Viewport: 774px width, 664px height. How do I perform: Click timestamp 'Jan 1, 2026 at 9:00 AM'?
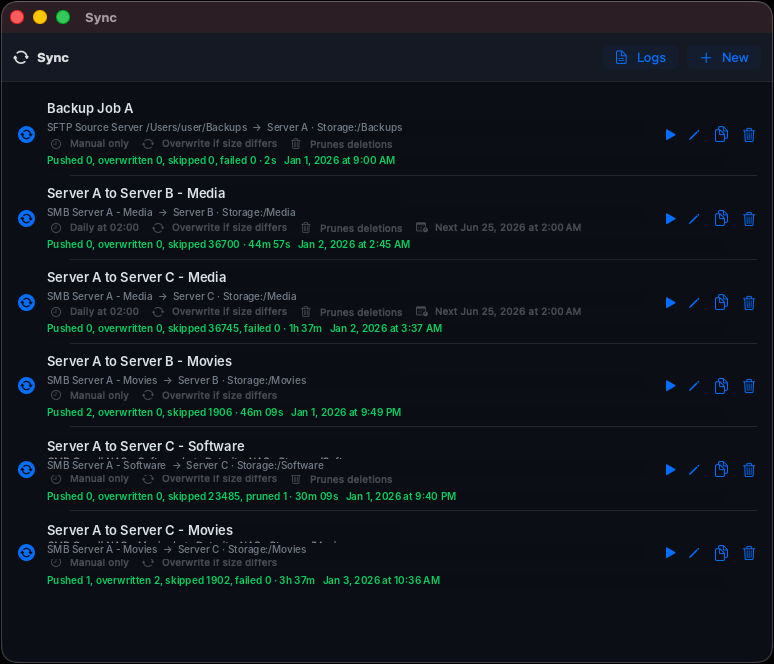tap(340, 160)
